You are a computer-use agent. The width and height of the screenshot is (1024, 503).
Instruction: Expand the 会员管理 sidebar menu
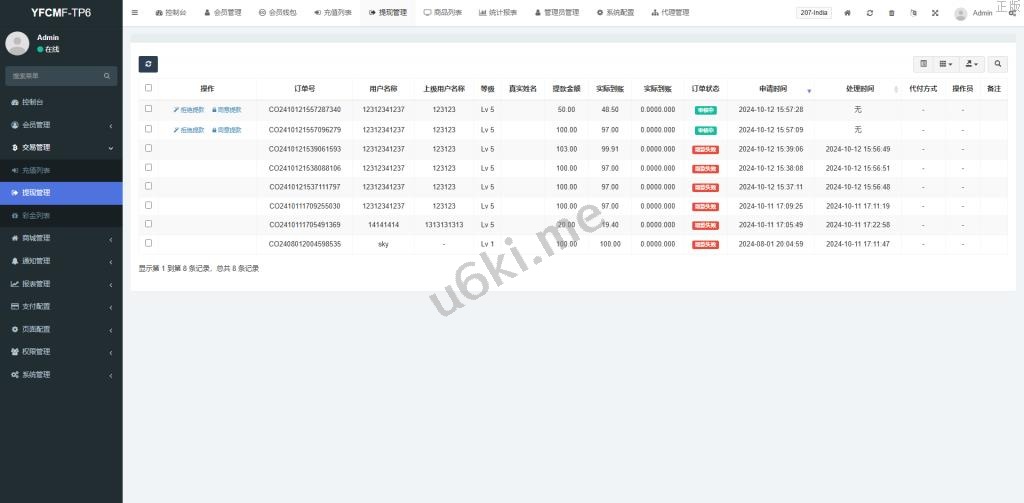(60, 125)
